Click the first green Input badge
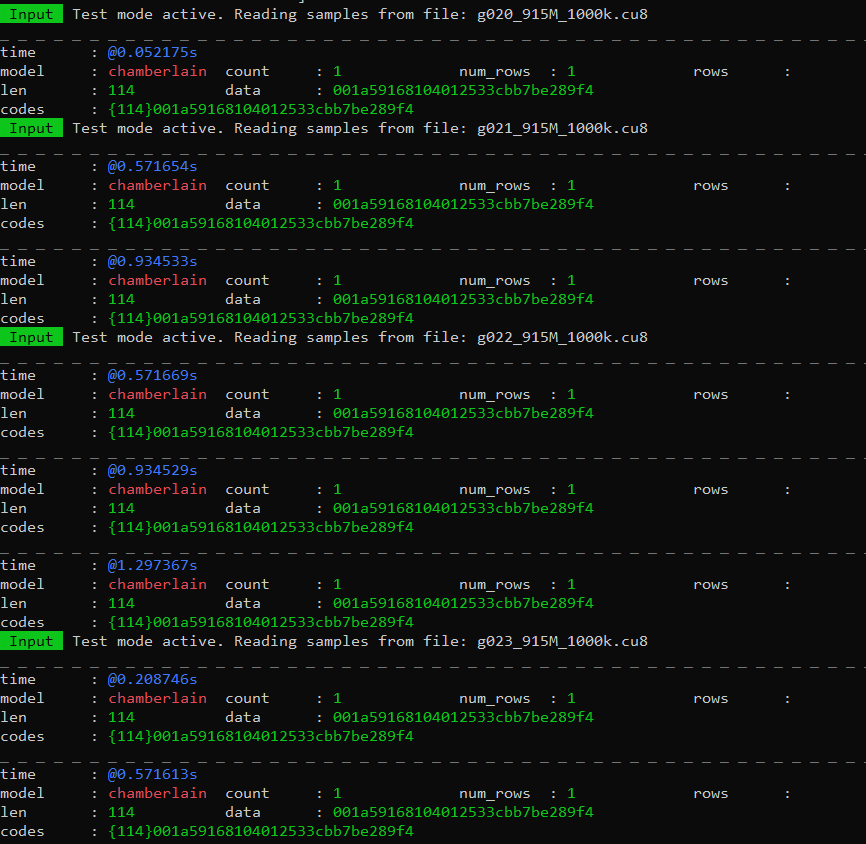The image size is (866, 844). 31,14
